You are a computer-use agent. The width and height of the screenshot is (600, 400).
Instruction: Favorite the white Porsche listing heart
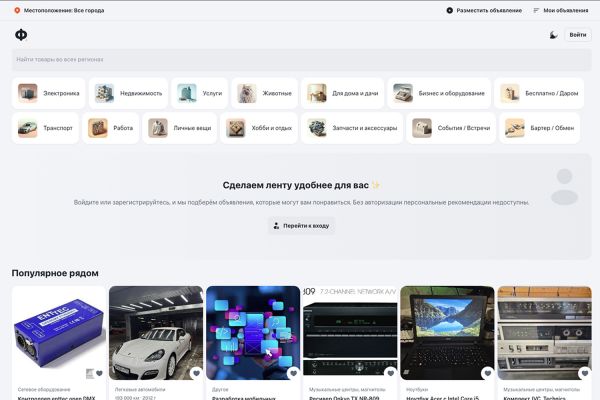(196, 373)
